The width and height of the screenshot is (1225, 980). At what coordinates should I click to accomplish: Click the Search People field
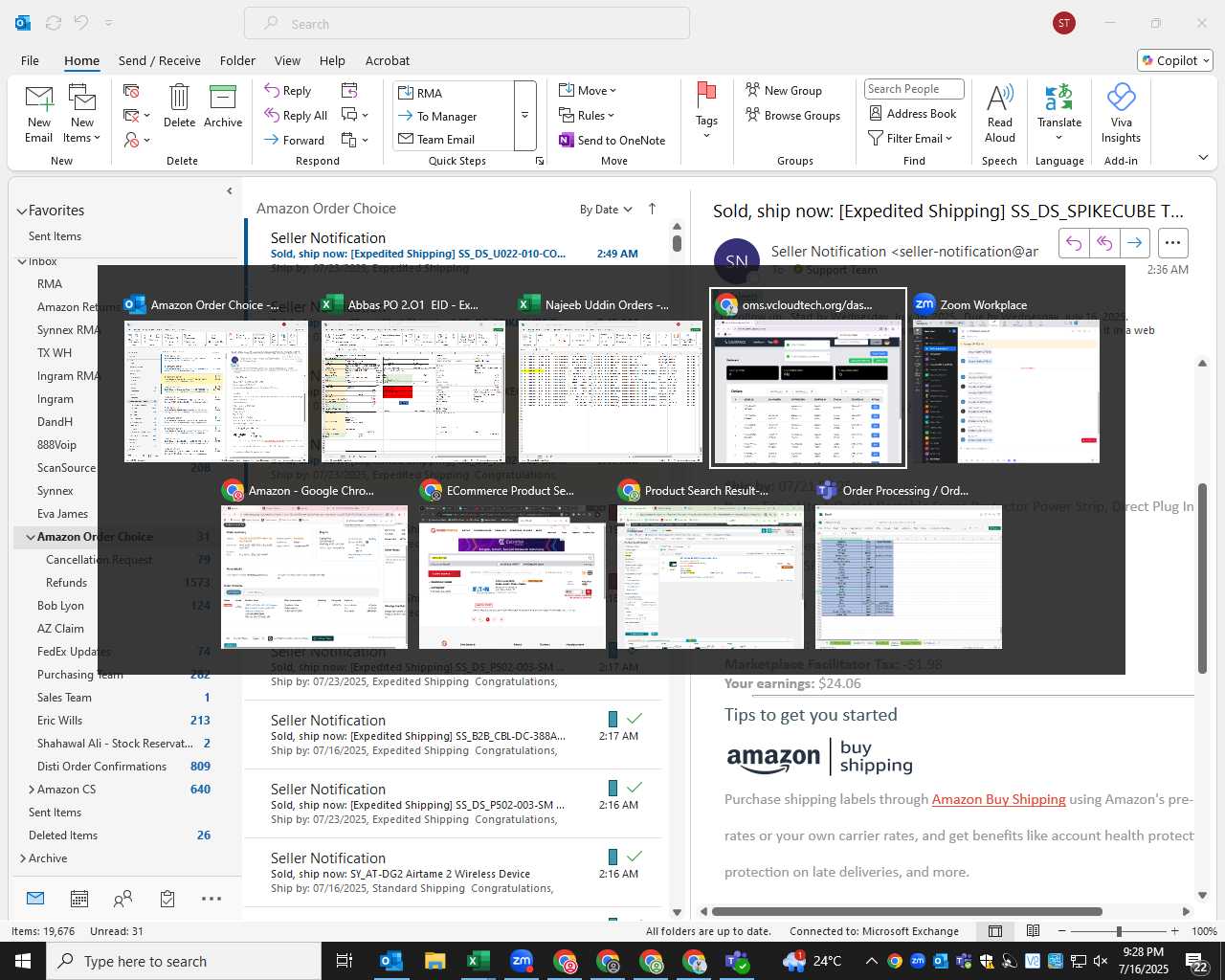click(x=914, y=89)
